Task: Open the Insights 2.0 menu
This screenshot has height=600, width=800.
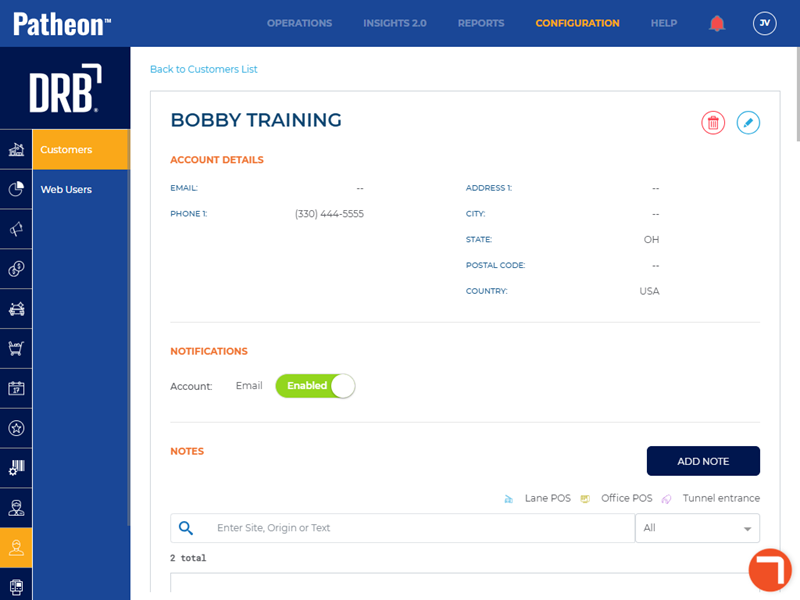Action: coord(395,23)
